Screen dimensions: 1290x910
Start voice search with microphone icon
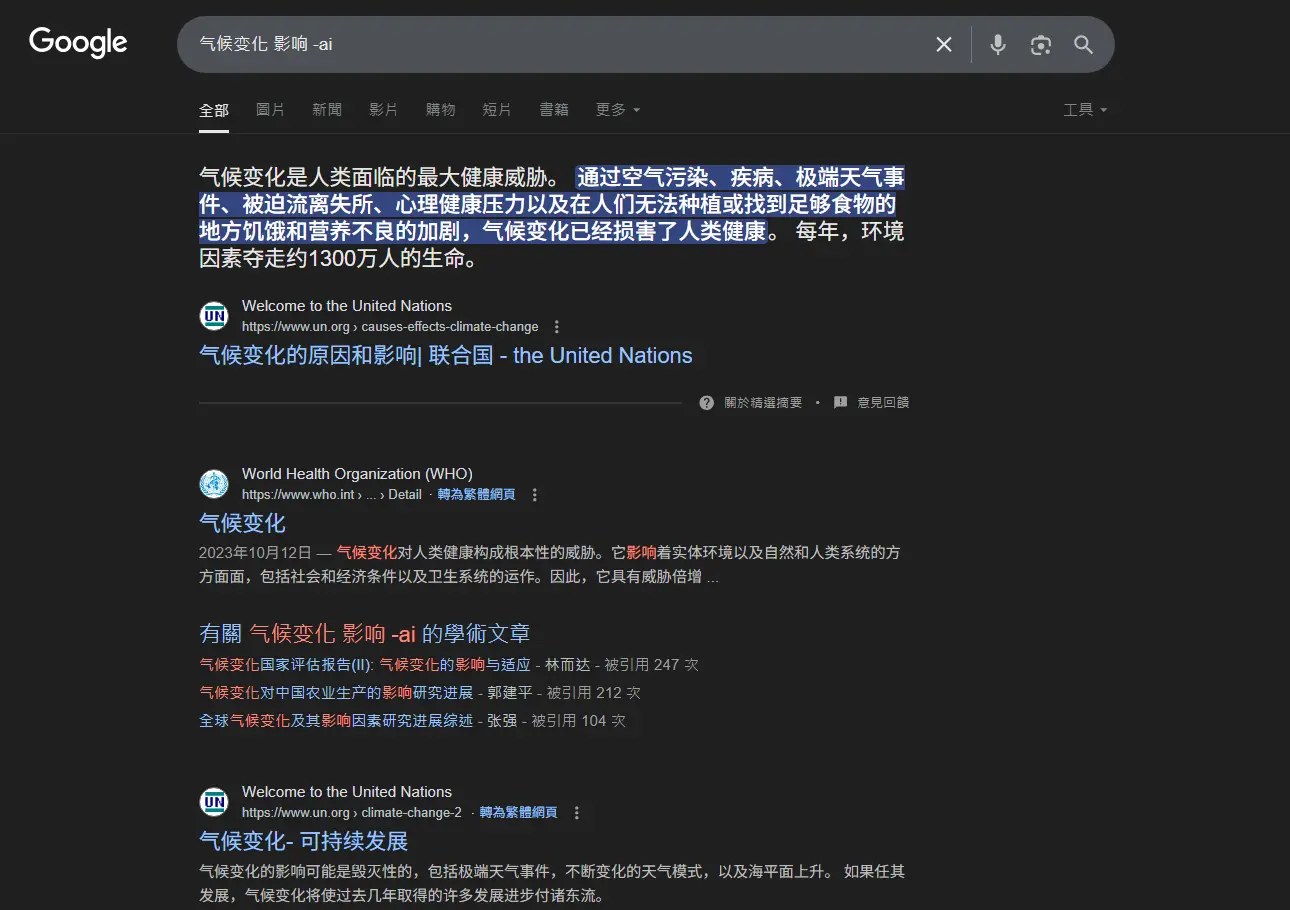pyautogui.click(x=997, y=44)
